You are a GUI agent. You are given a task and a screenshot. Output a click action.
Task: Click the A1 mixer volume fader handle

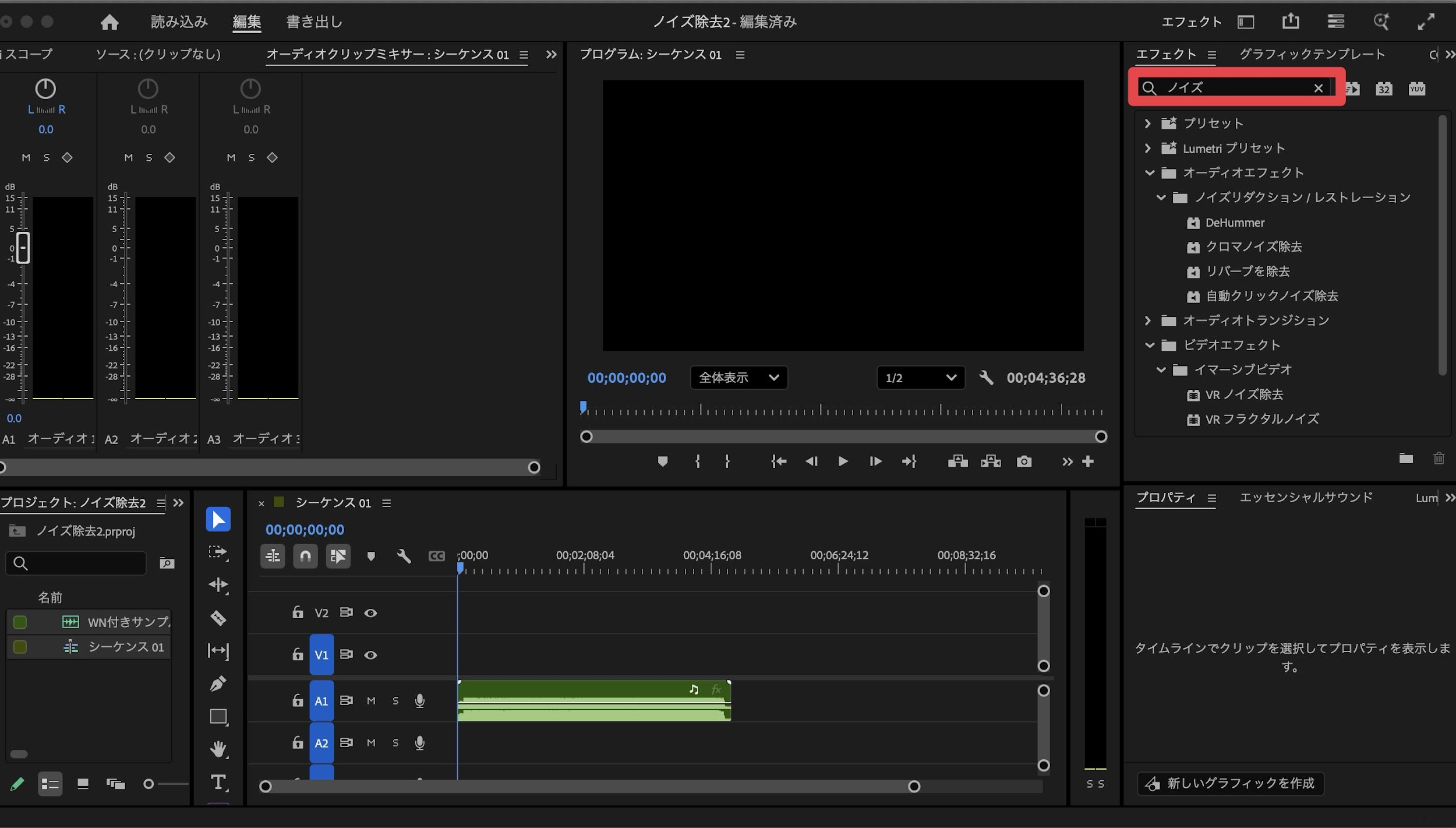coord(23,248)
